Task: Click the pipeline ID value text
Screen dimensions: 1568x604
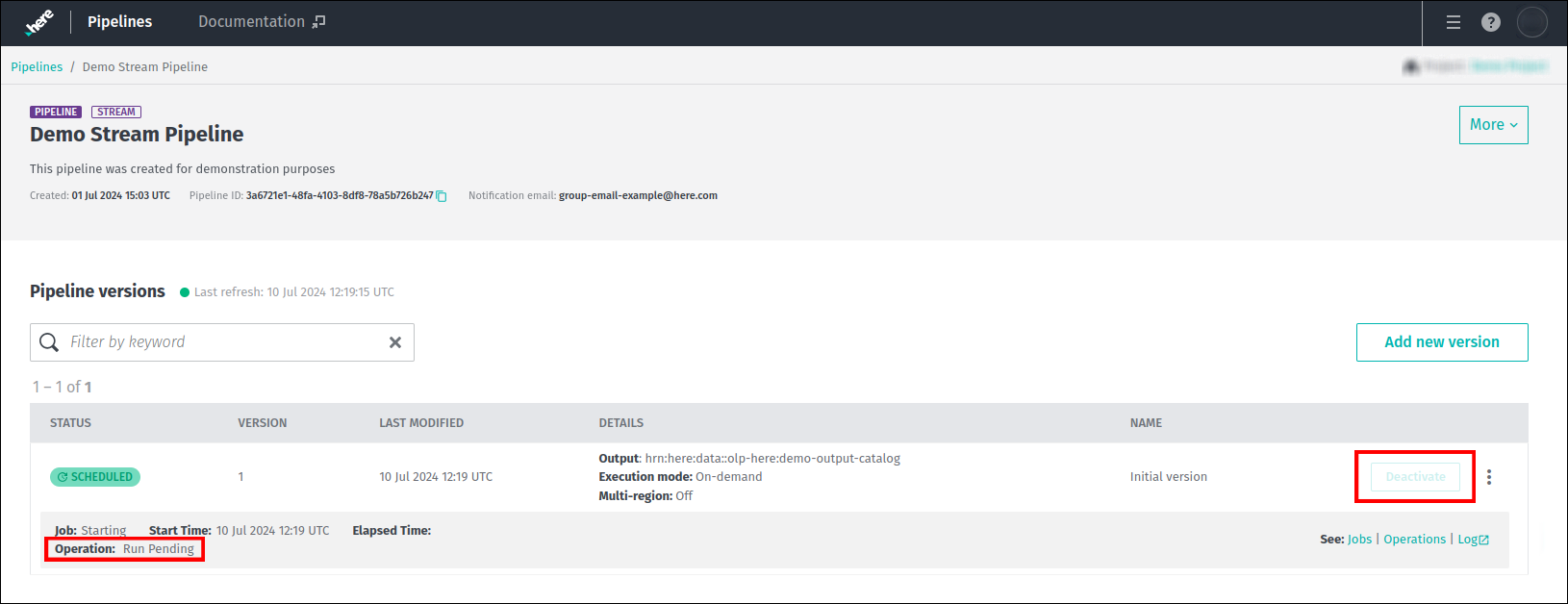Action: tap(340, 196)
